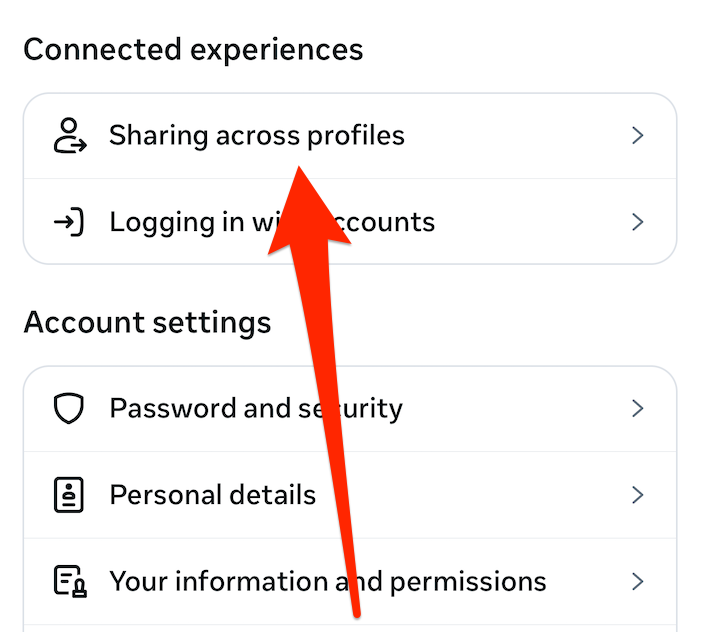The height and width of the screenshot is (632, 702).
Task: Click the chevron next to Password and security
Action: pos(638,408)
